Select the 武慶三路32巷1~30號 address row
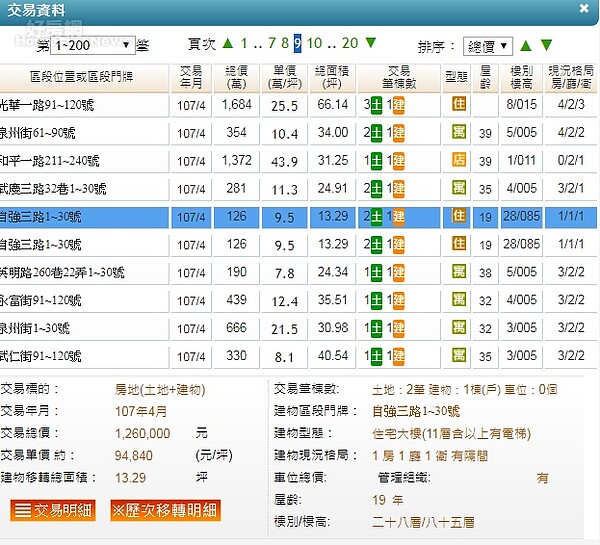 pyautogui.click(x=84, y=189)
